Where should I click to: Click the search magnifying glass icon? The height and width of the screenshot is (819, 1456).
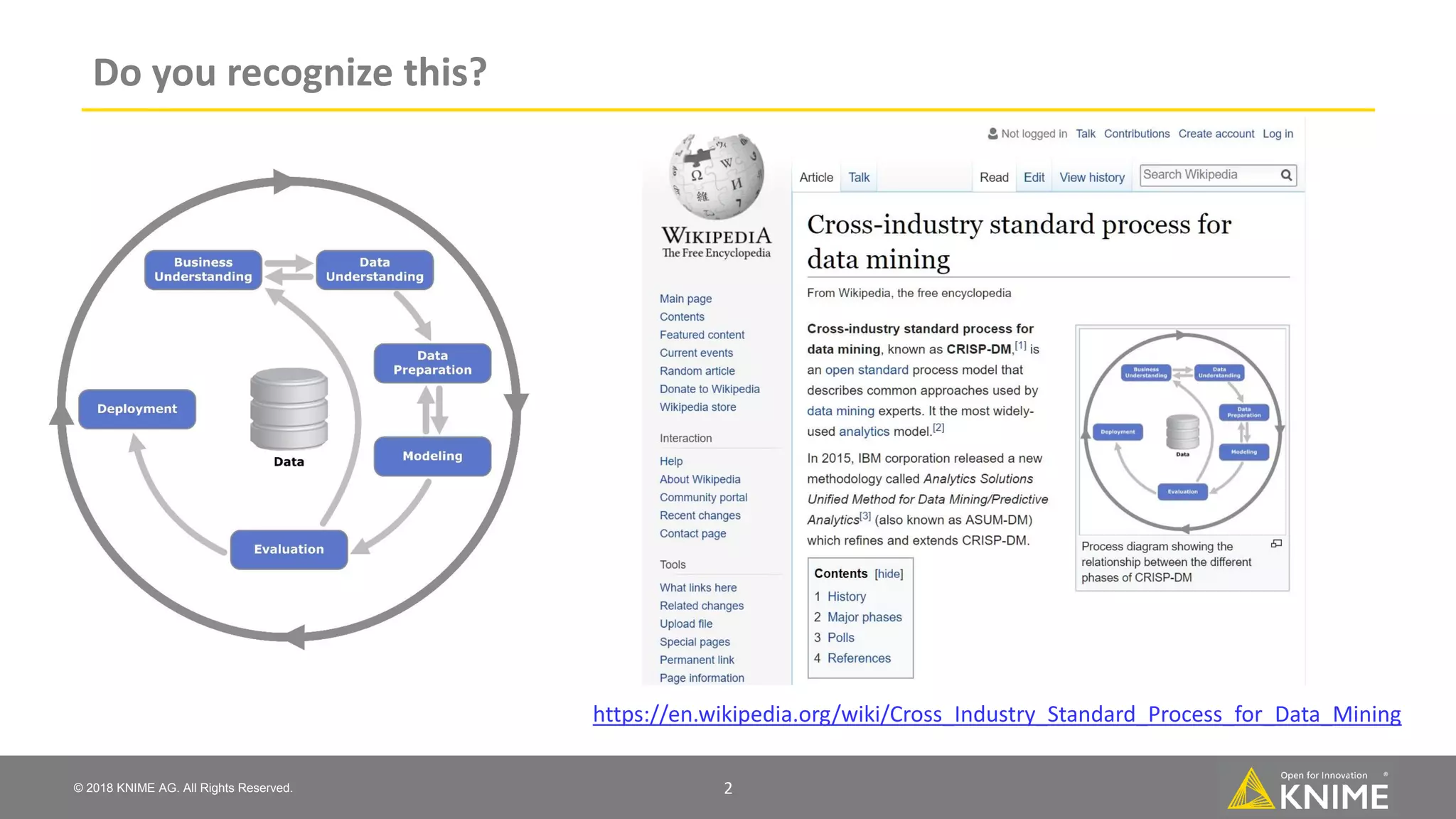pos(1286,176)
